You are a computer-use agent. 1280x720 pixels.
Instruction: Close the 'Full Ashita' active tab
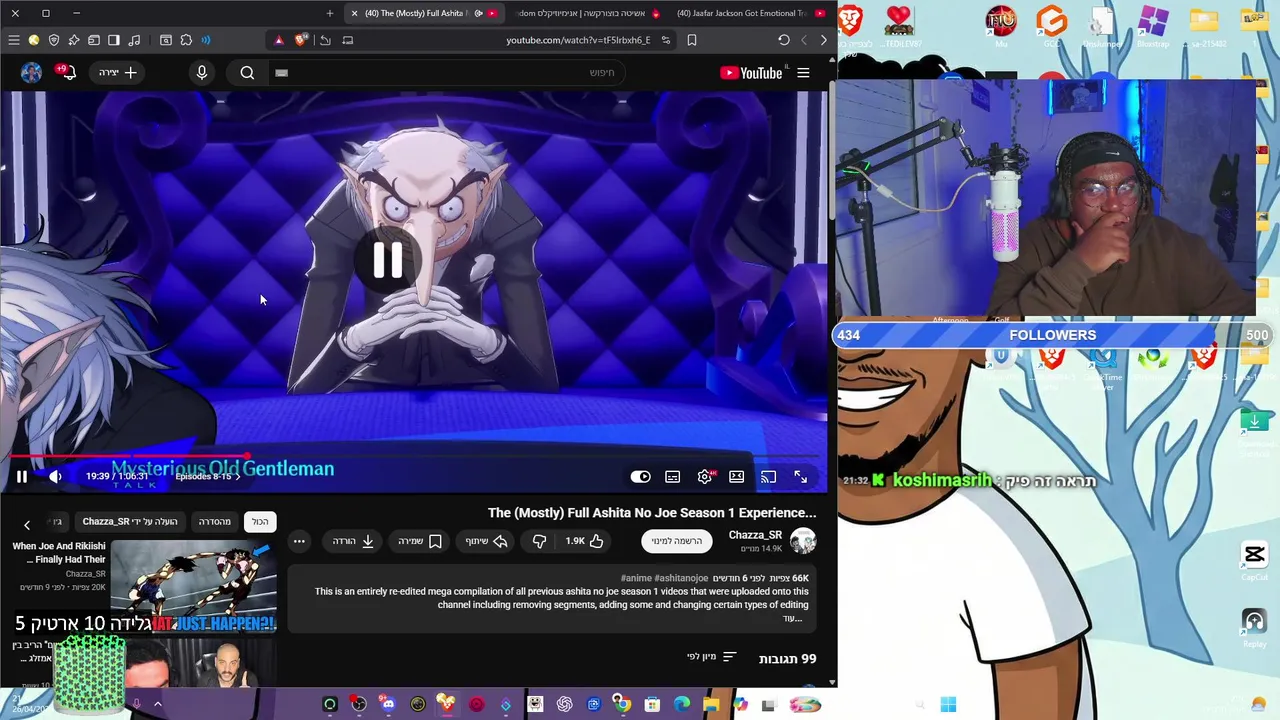[x=354, y=13]
